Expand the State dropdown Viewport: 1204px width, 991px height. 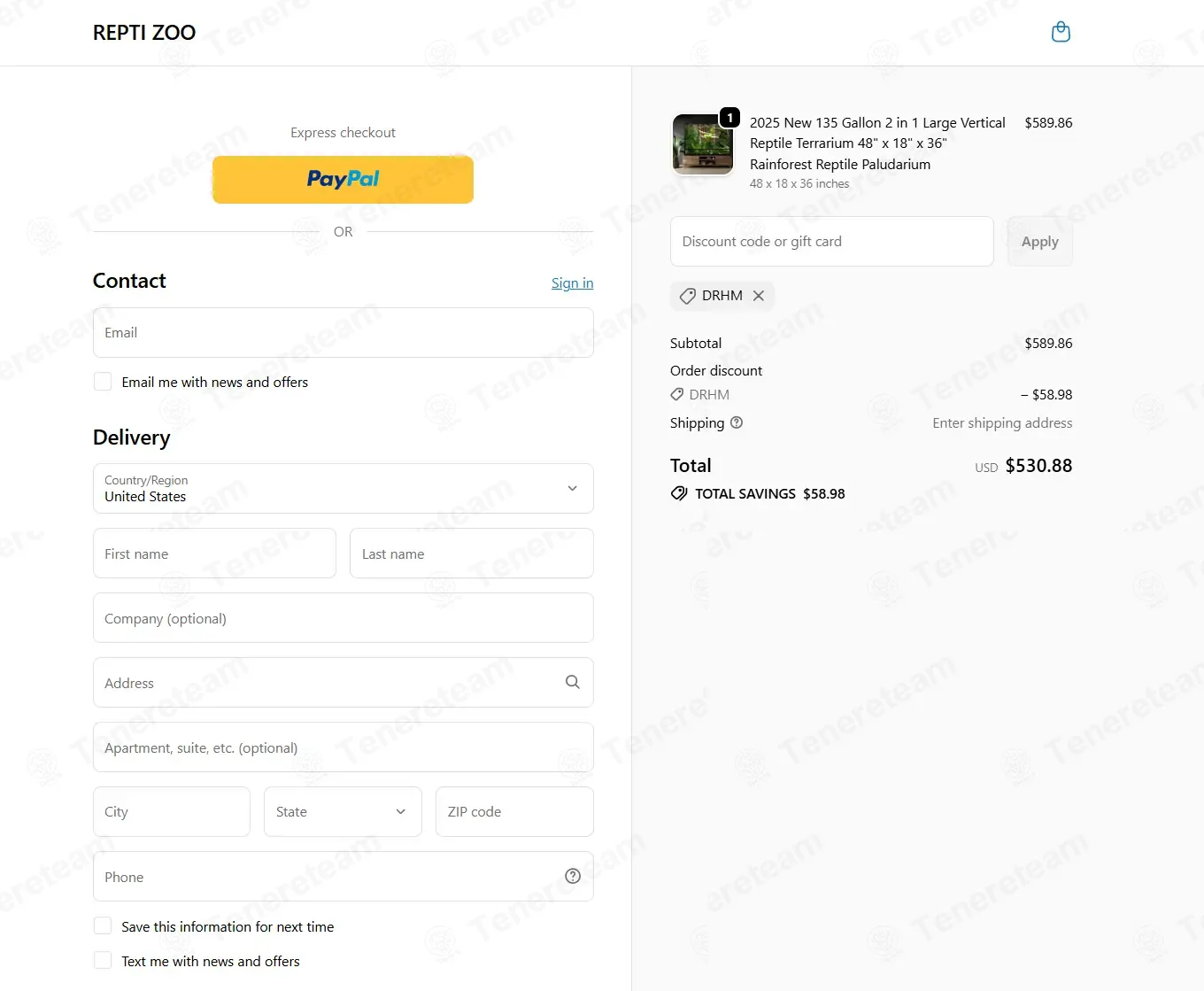(x=343, y=811)
